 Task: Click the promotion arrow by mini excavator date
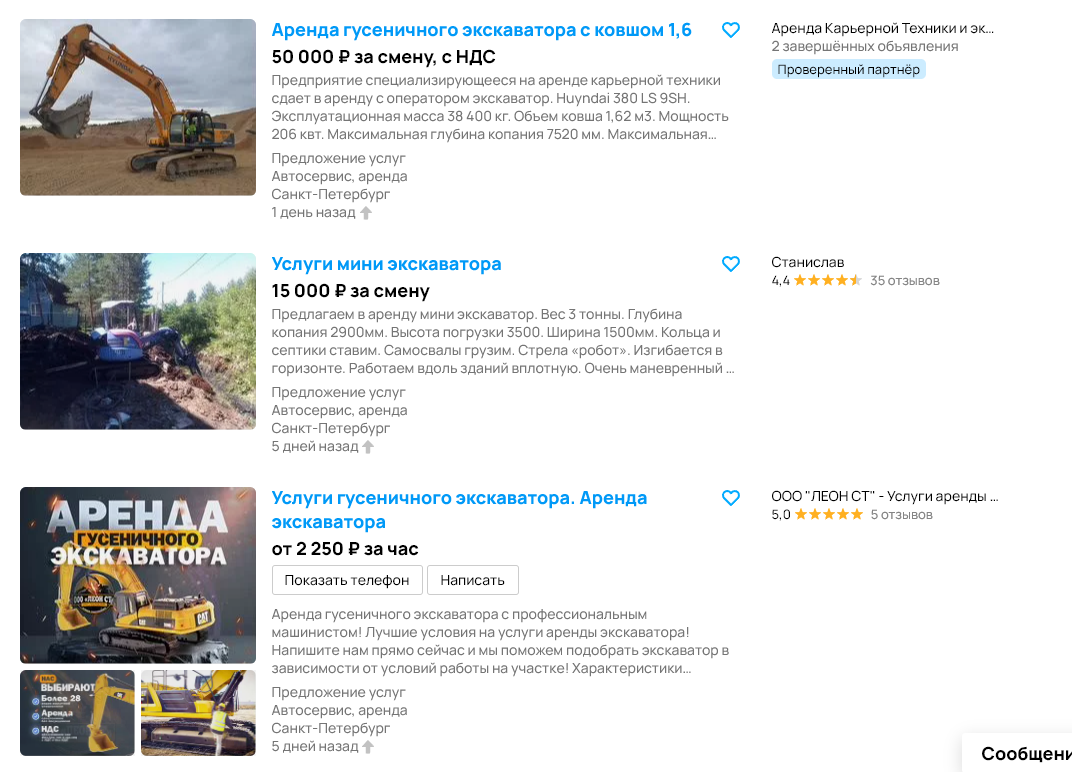coord(368,447)
